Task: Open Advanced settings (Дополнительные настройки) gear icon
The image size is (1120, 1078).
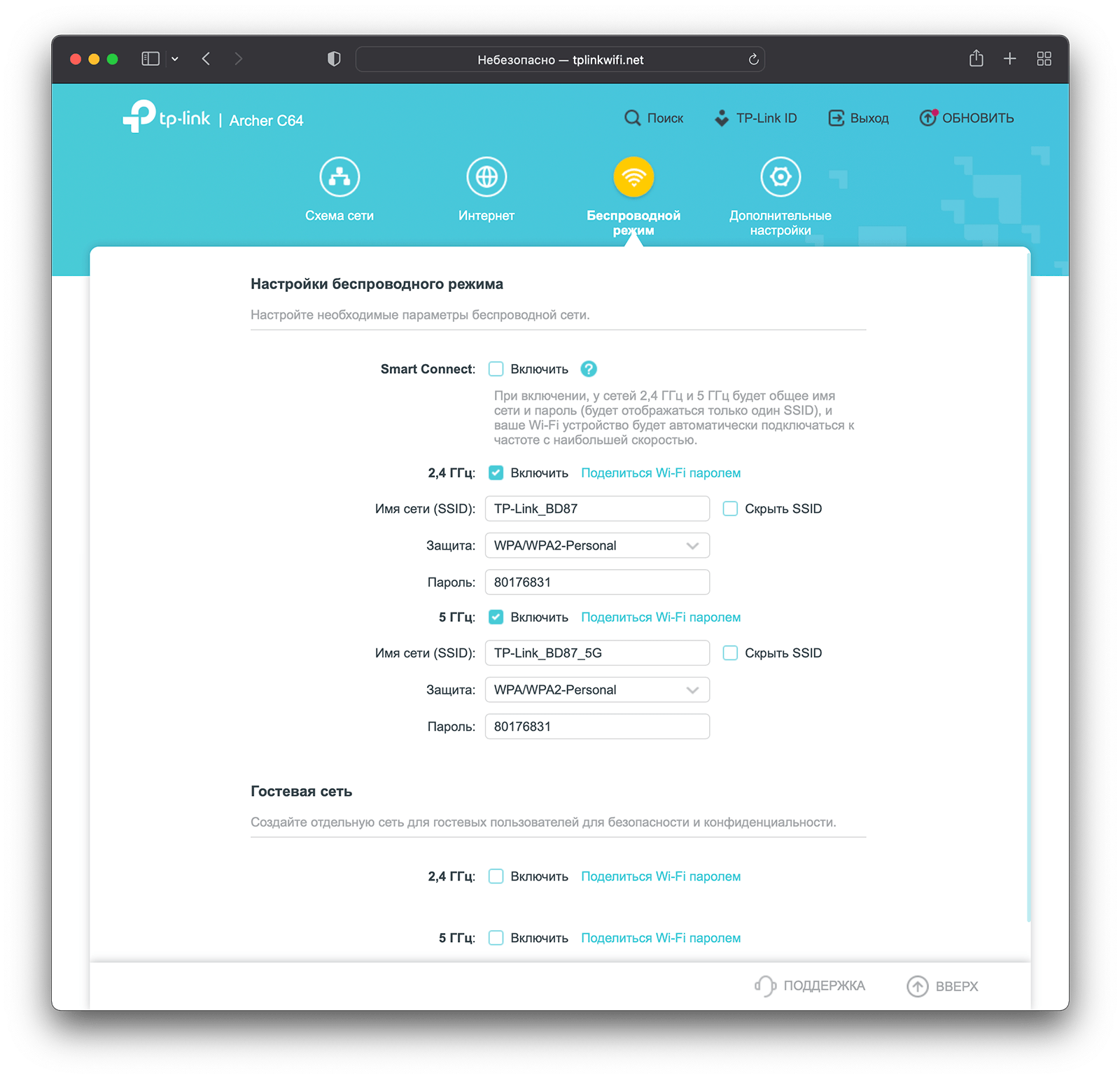Action: tap(780, 177)
